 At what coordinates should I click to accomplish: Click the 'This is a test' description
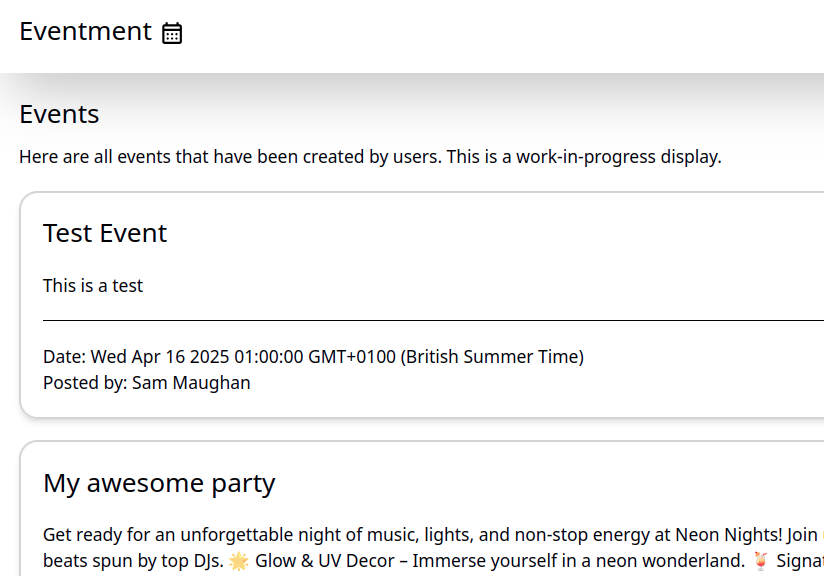93,286
